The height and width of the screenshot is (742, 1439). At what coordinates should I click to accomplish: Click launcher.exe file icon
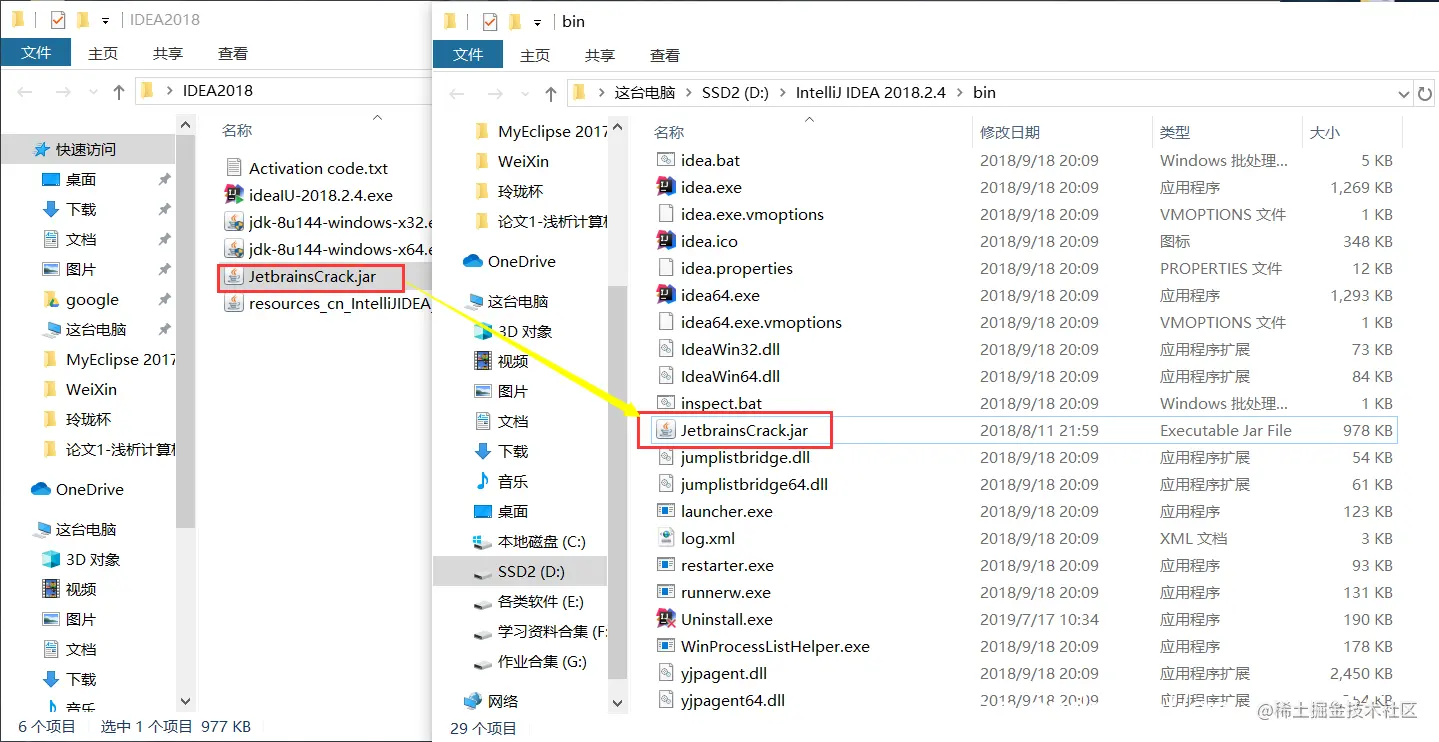(666, 511)
